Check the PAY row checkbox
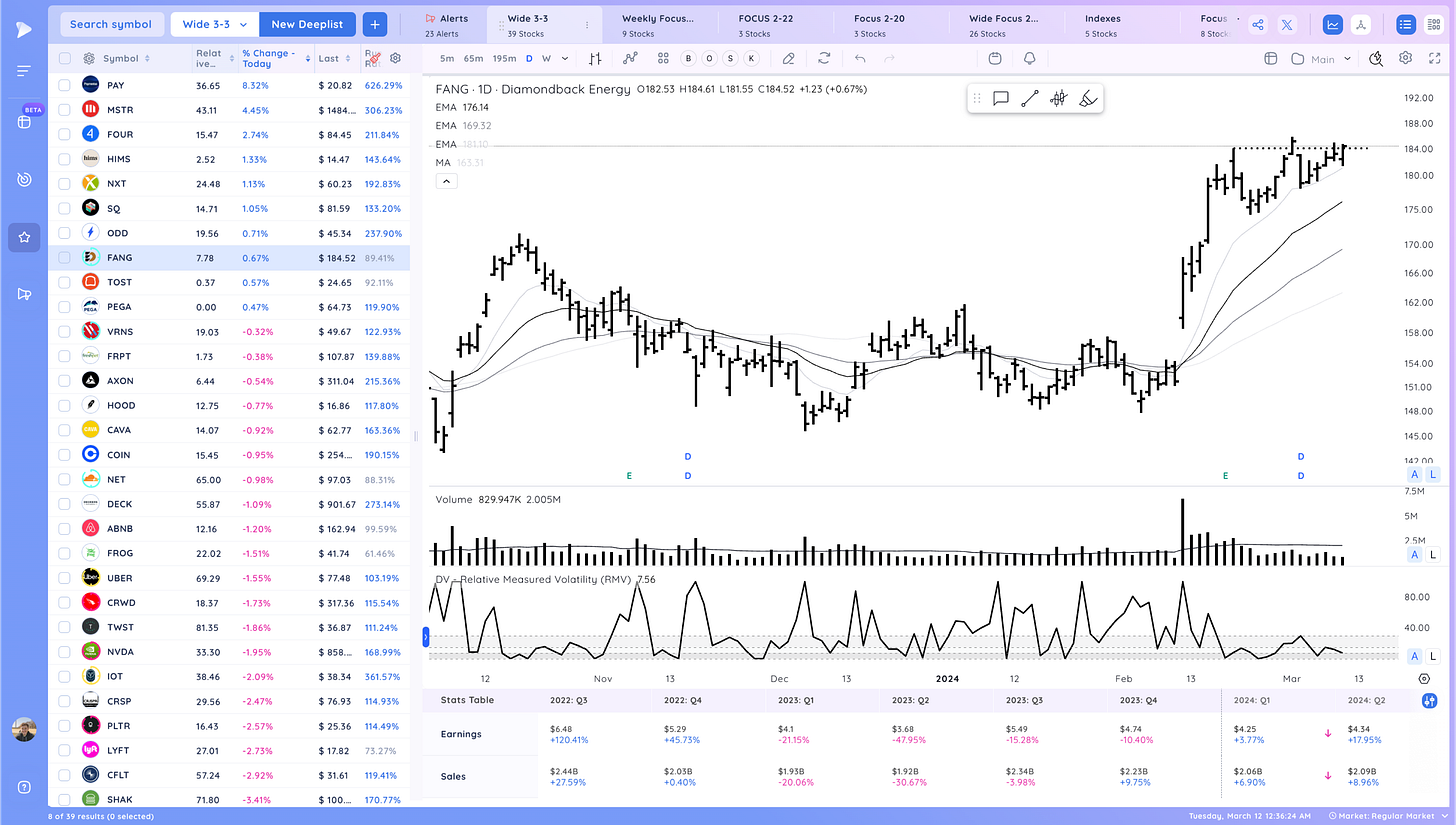The height and width of the screenshot is (825, 1456). [64, 85]
